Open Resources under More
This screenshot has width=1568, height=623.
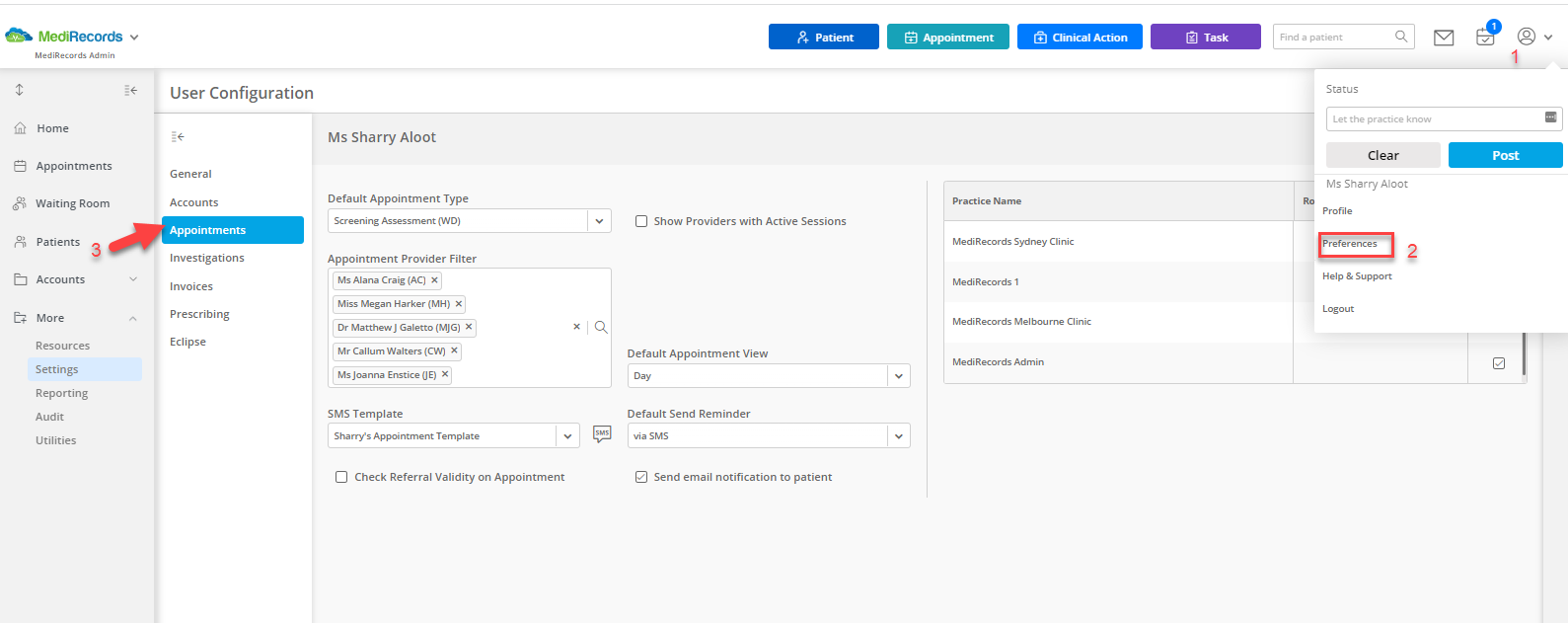click(x=62, y=346)
